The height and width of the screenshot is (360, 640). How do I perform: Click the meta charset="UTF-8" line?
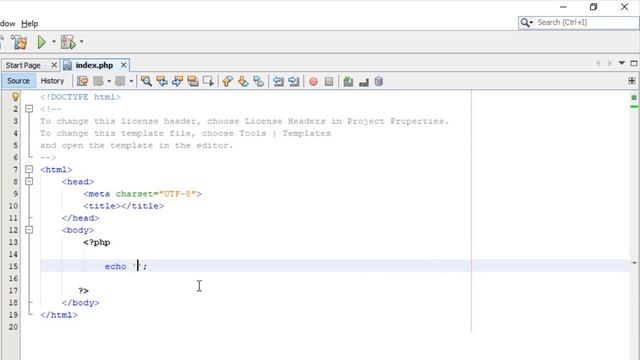142,194
